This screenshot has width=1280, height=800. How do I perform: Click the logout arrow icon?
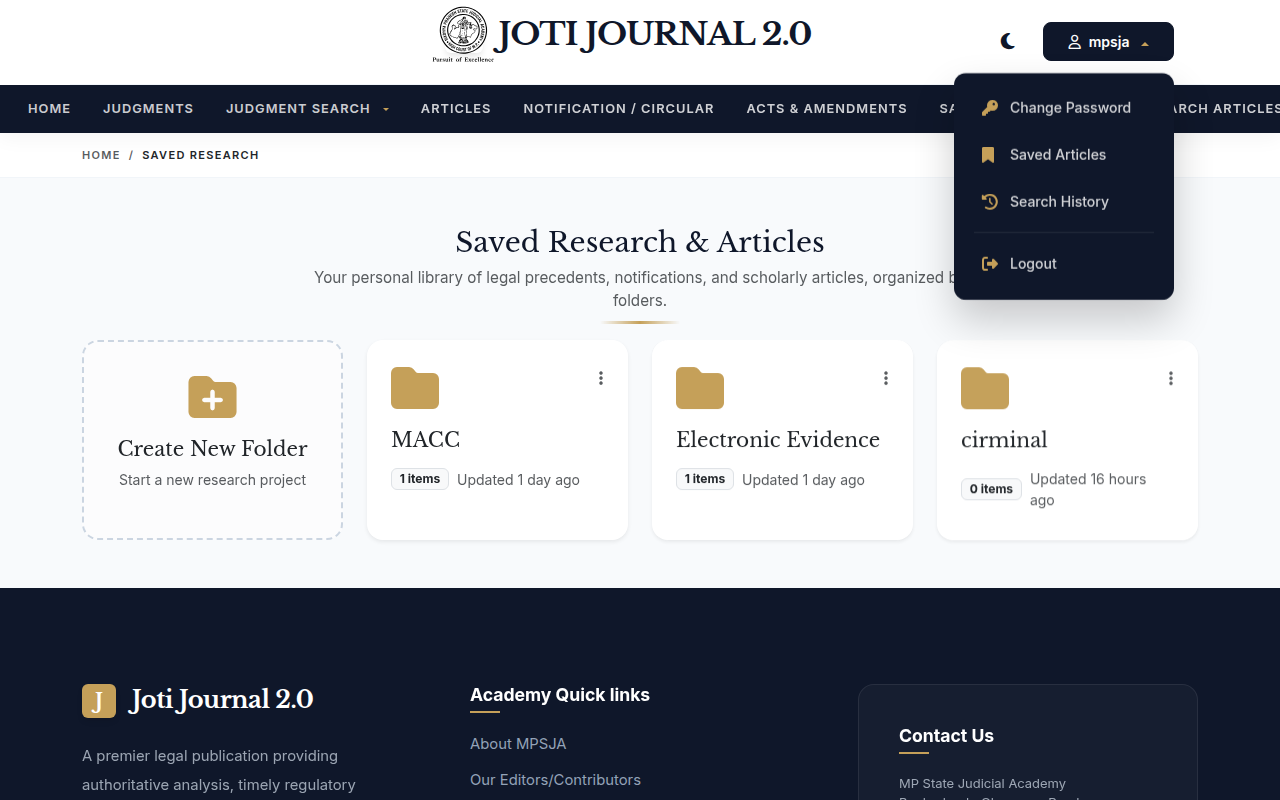point(989,264)
